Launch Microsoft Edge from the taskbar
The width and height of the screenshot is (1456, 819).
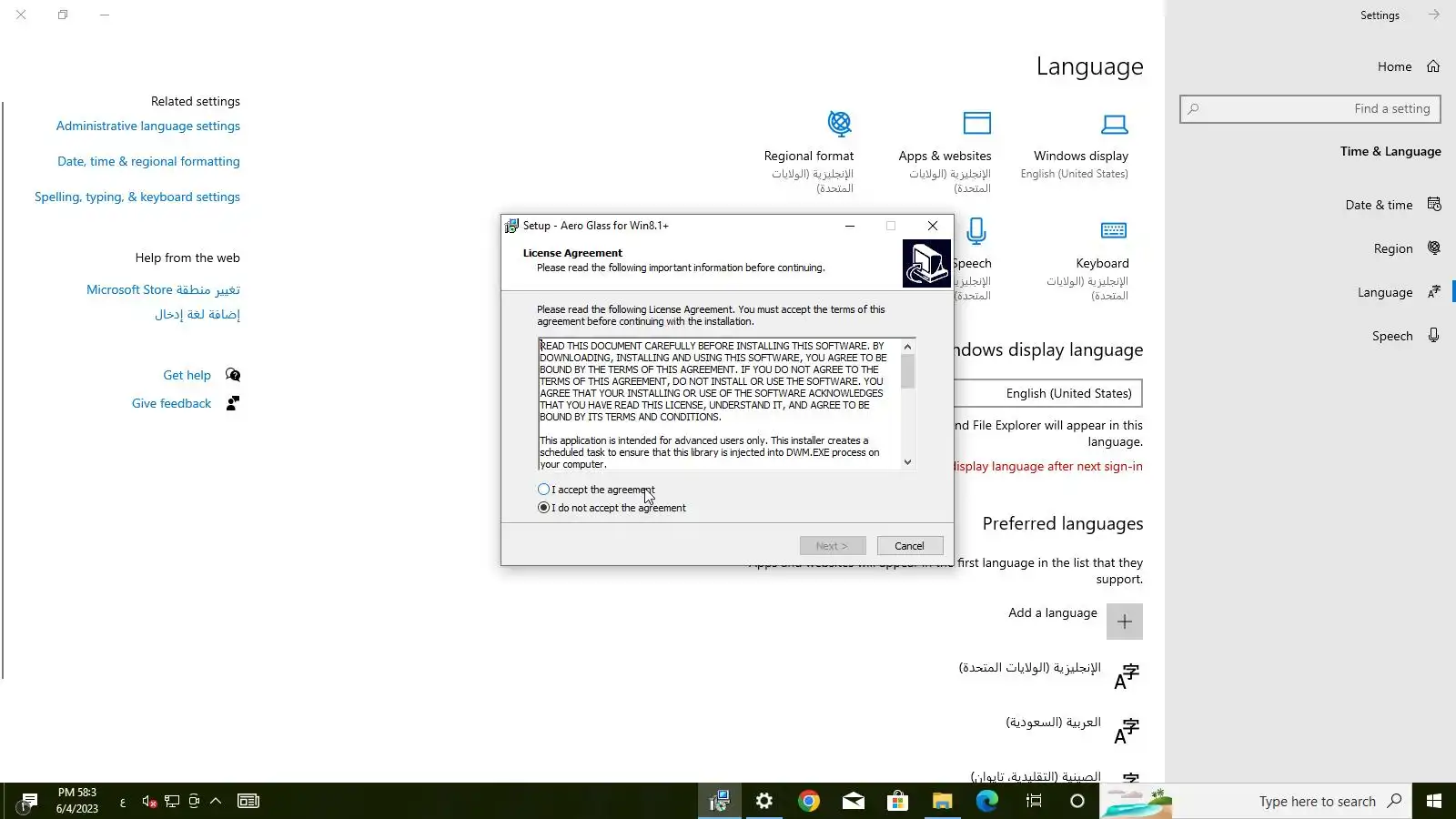click(x=987, y=801)
